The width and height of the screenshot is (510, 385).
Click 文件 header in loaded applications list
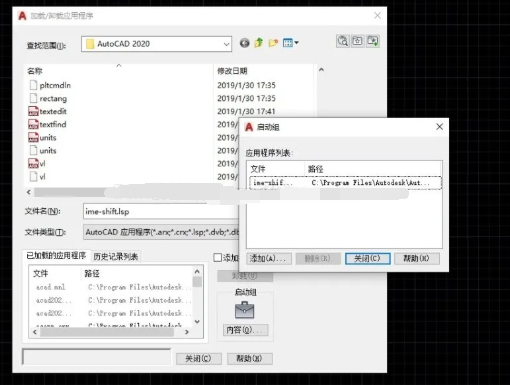tap(41, 274)
